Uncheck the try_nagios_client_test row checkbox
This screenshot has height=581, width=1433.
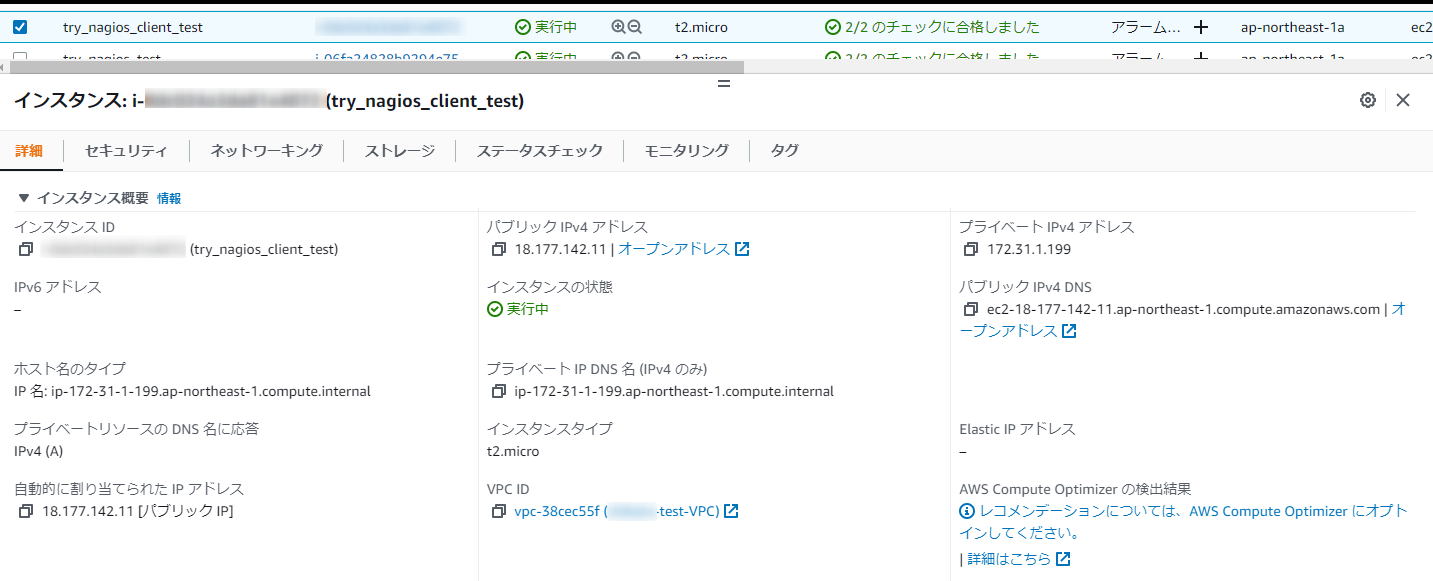point(20,27)
